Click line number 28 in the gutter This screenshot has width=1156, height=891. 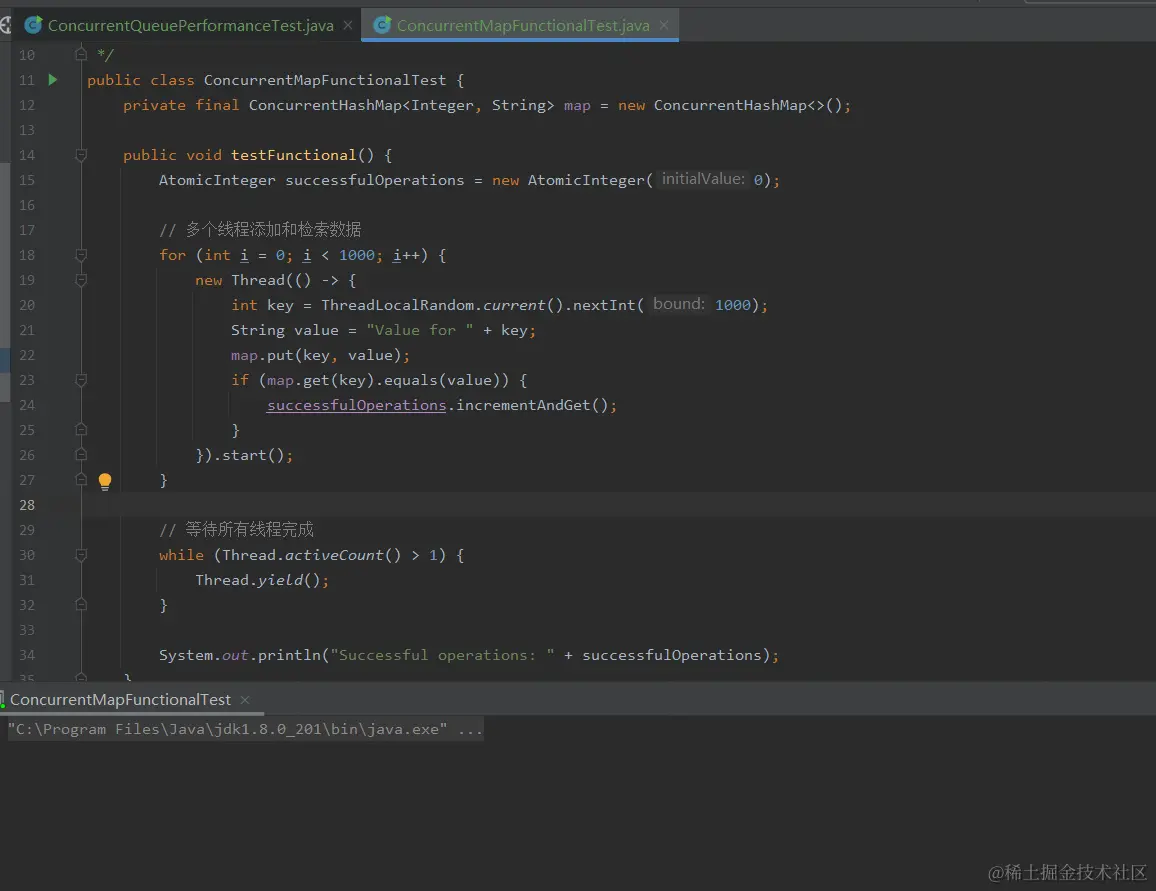(x=27, y=505)
